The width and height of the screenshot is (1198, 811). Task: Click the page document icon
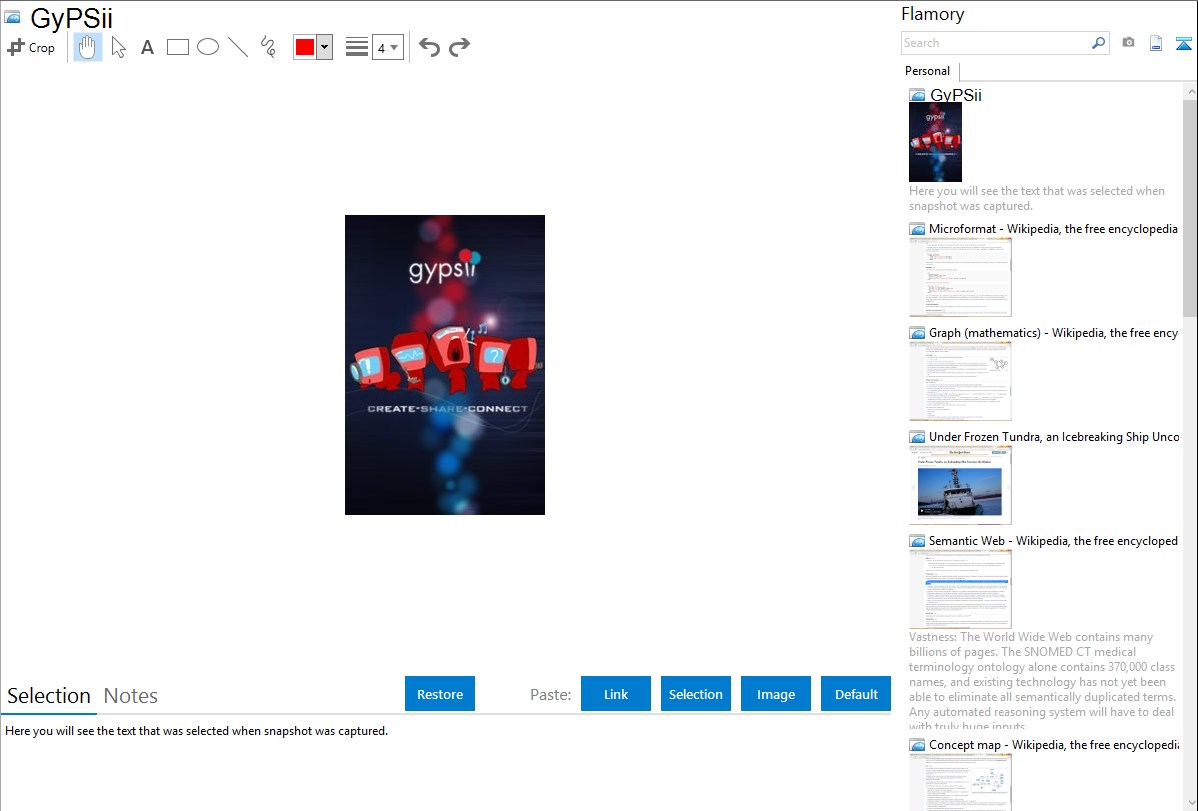(x=1156, y=43)
